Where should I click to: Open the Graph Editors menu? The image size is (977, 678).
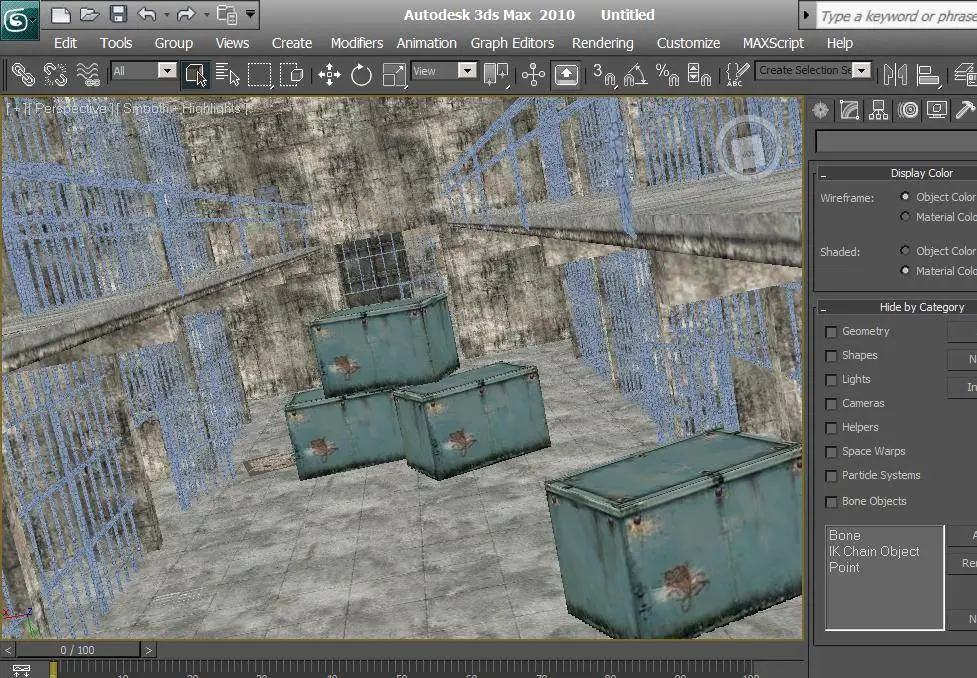[512, 43]
